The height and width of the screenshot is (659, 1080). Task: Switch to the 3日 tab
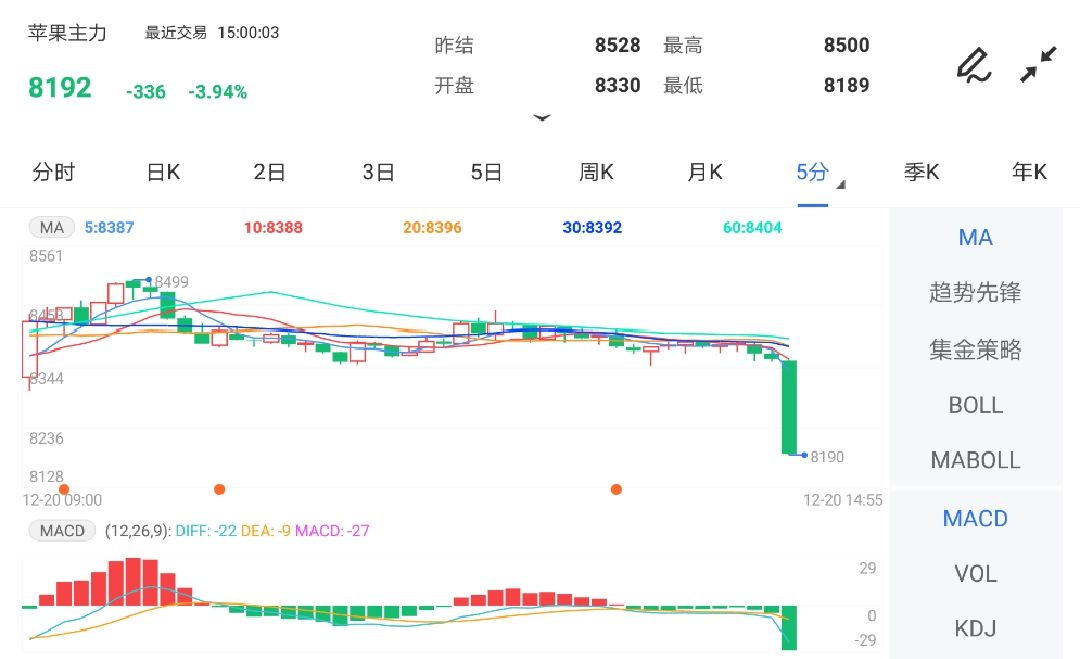(x=378, y=172)
